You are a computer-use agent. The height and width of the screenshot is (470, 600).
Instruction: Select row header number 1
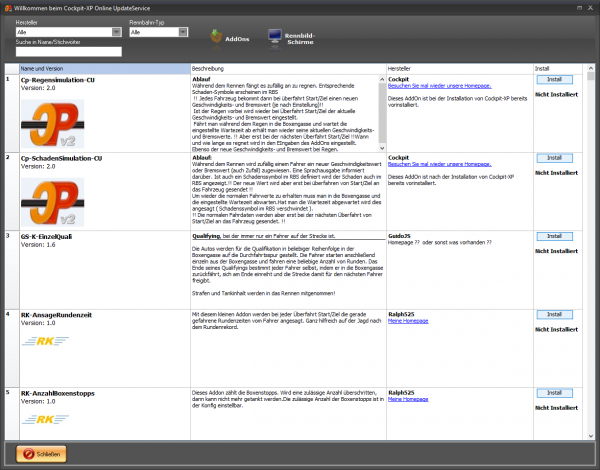pyautogui.click(x=12, y=113)
